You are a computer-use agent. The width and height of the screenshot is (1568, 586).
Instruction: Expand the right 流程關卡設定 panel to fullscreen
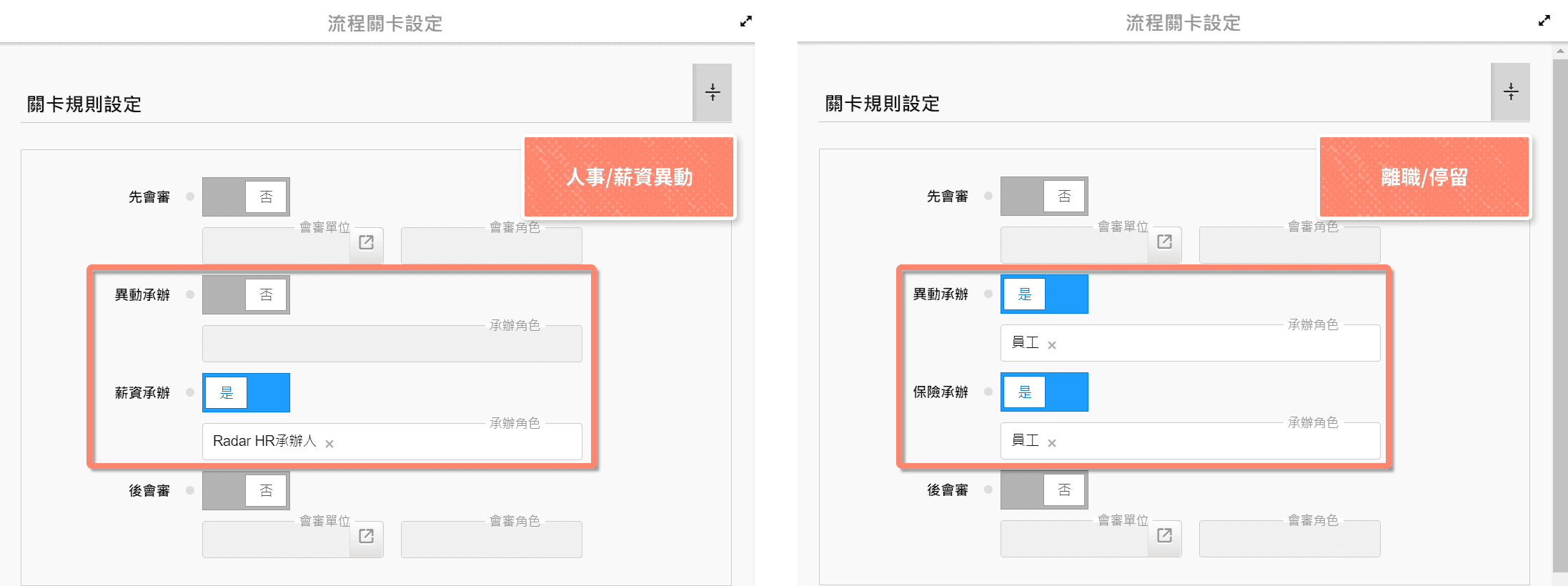click(1544, 21)
